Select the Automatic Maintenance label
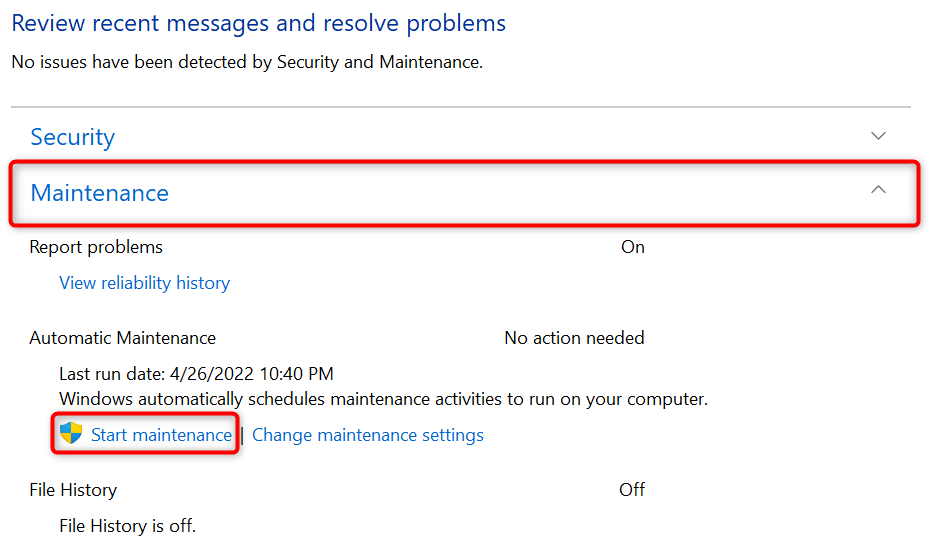The height and width of the screenshot is (539, 933). [x=122, y=338]
